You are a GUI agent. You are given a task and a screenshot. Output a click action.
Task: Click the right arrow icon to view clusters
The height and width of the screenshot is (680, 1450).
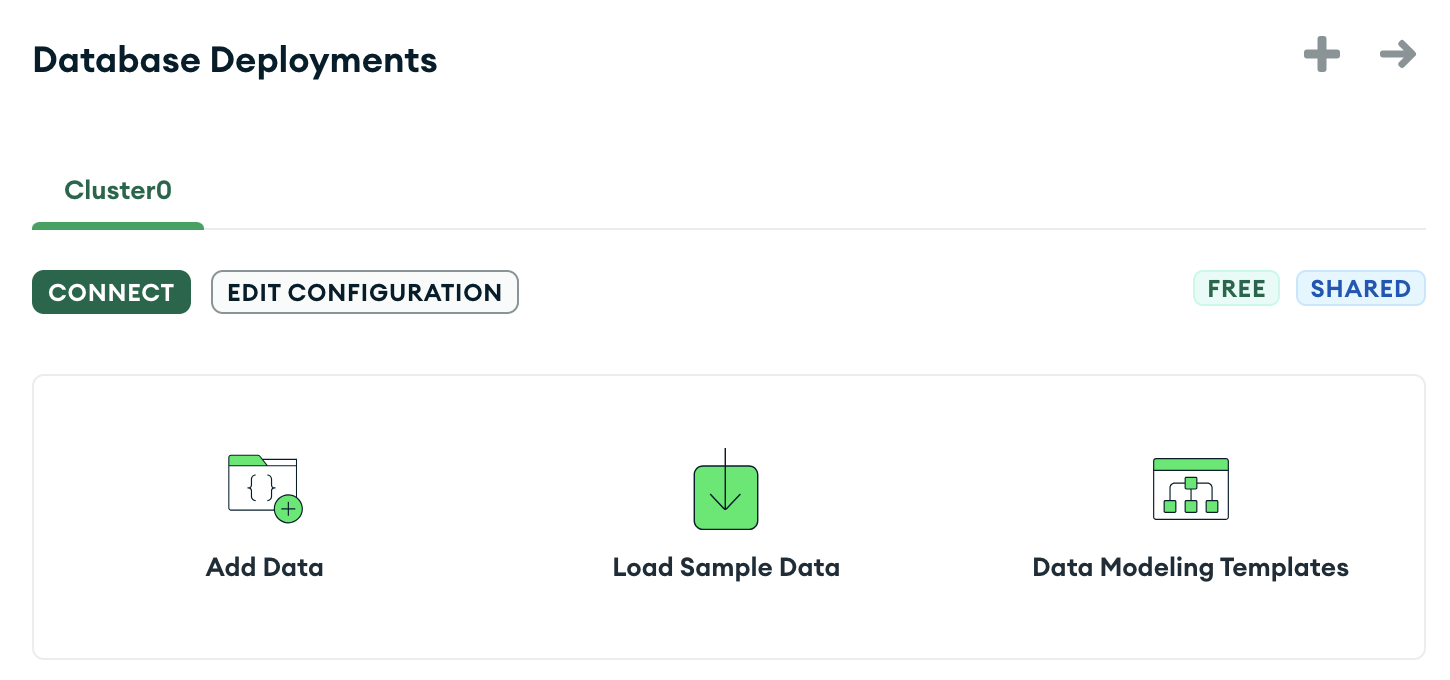[x=1397, y=55]
